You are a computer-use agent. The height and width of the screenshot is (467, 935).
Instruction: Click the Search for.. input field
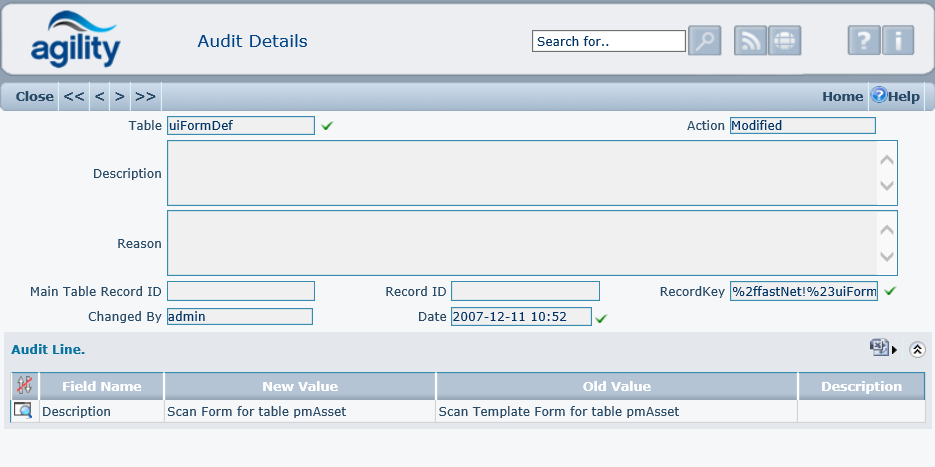(609, 41)
